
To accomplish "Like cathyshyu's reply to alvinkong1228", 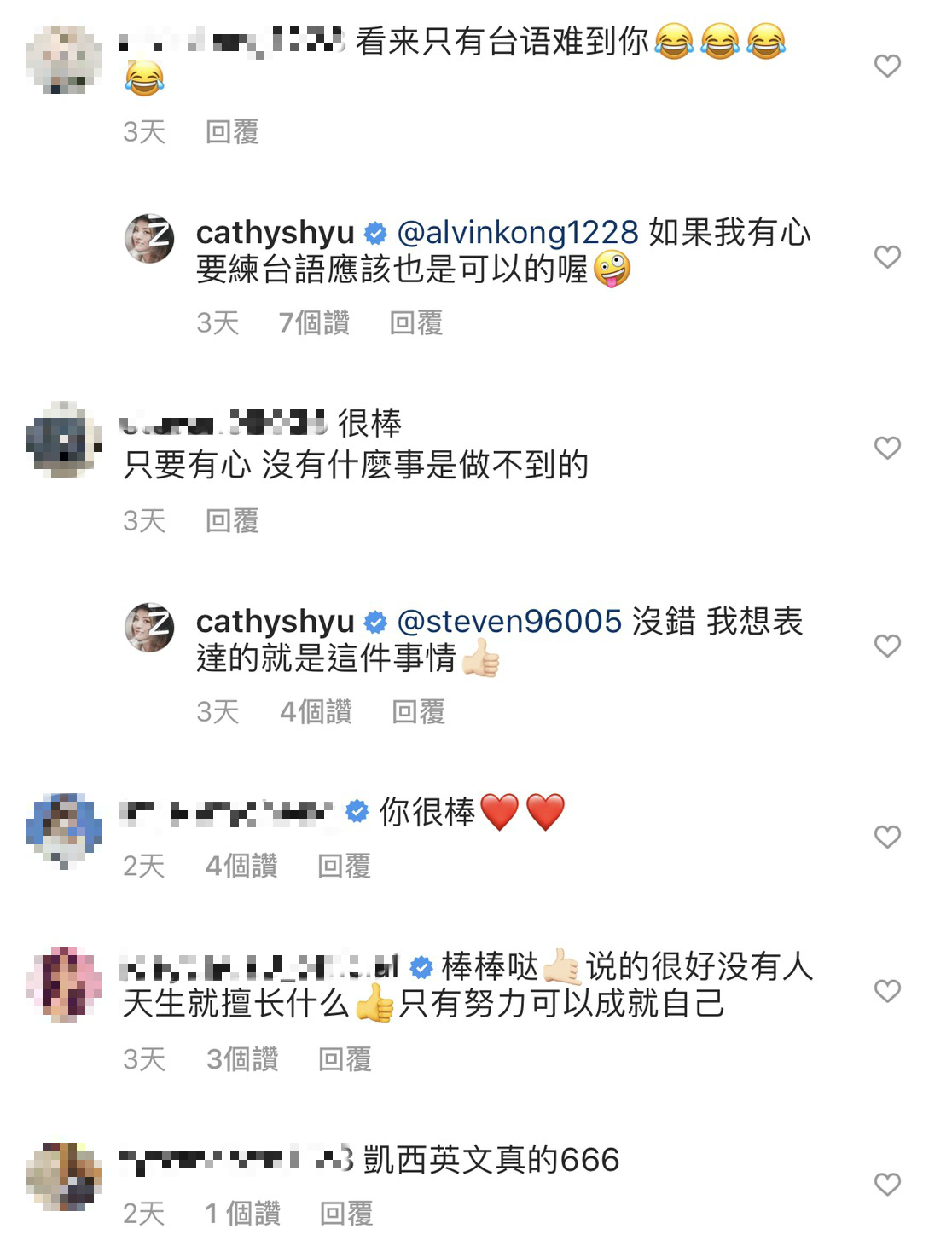I will [x=887, y=257].
